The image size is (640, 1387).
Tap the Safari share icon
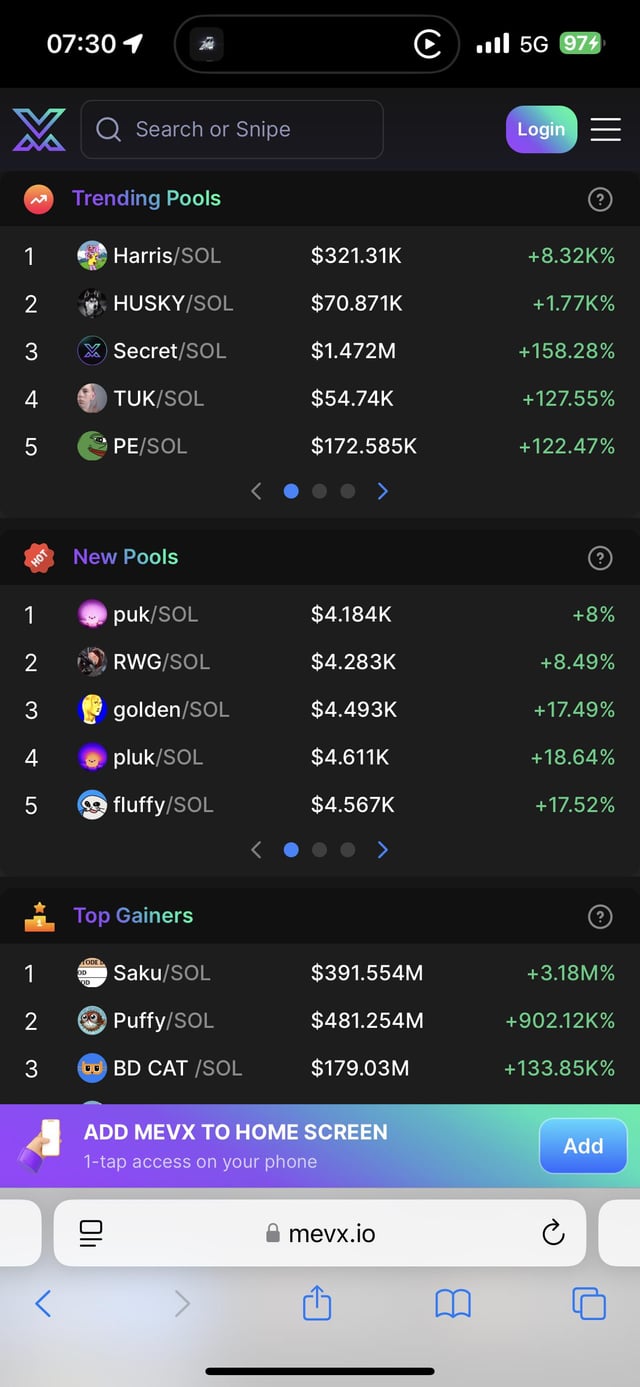(x=316, y=1303)
